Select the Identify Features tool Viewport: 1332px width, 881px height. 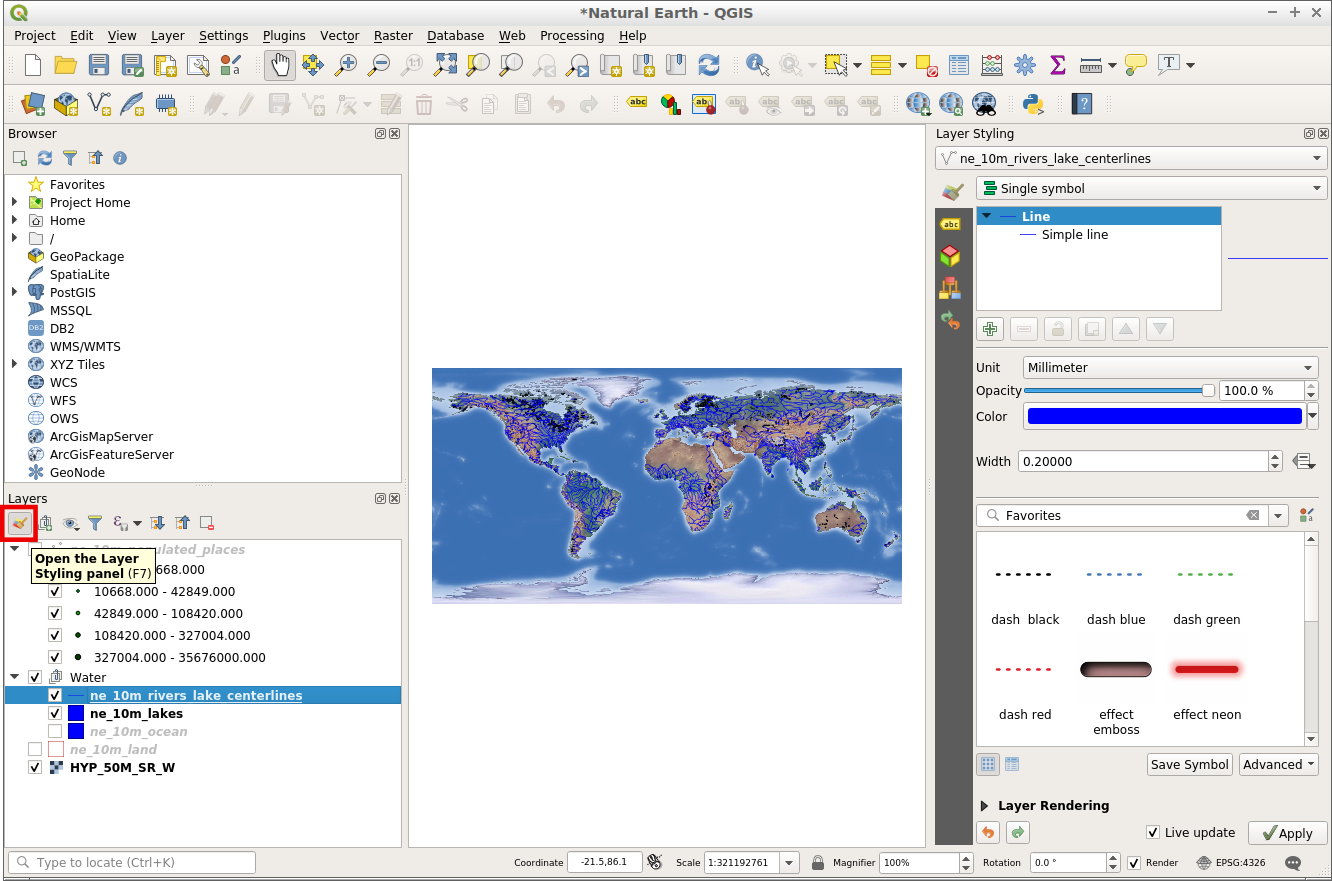tap(757, 66)
